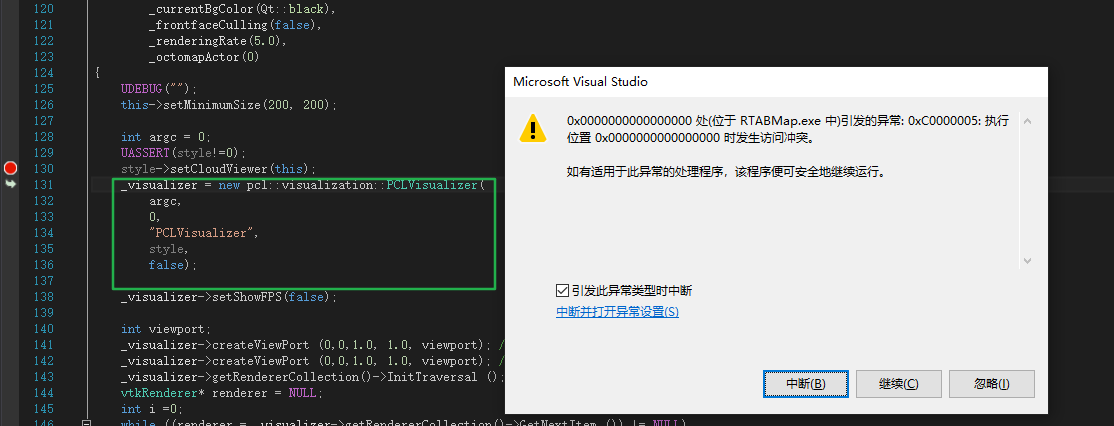Click the current statement arrow at line 131
Viewport: 1114px width, 426px height.
11,185
